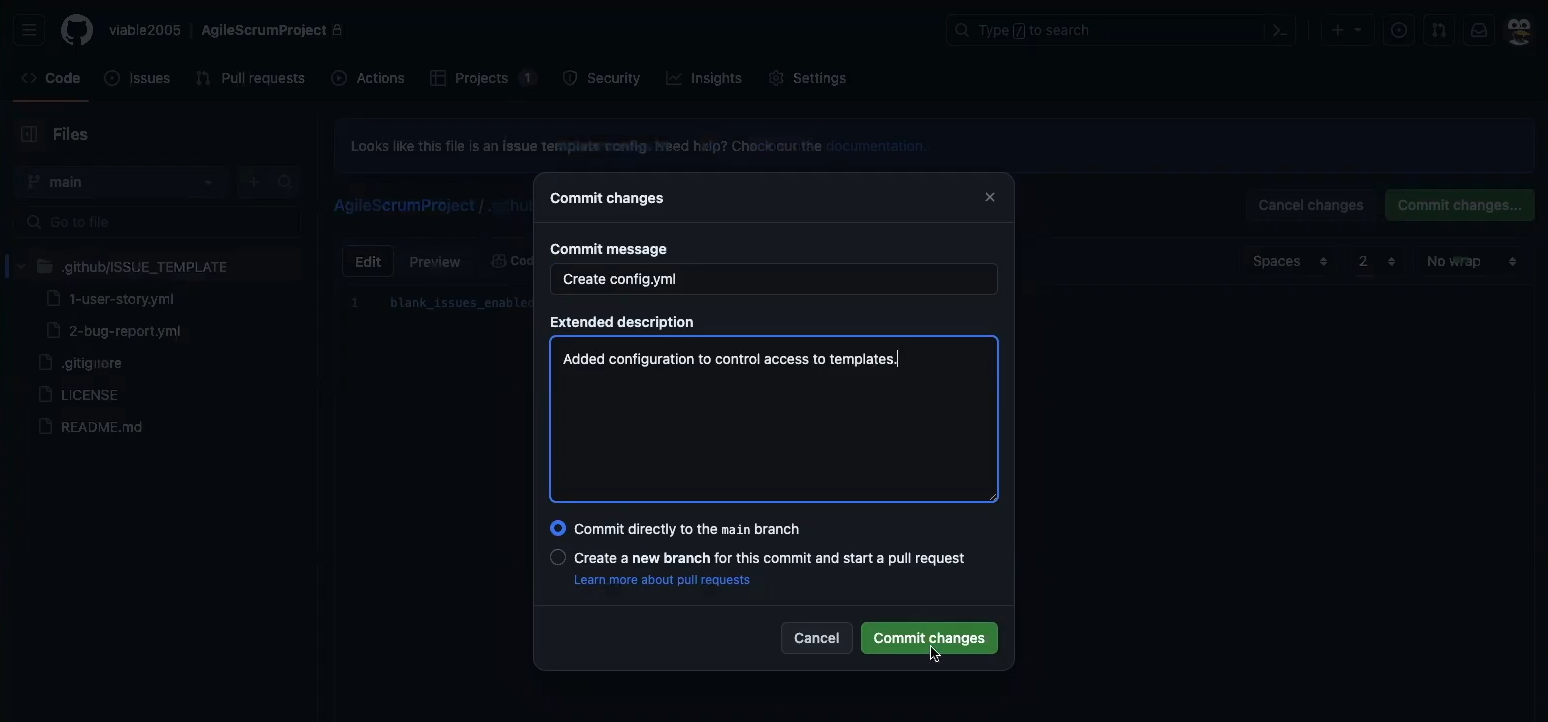Open the issues icon in header
Image resolution: width=1548 pixels, height=722 pixels.
point(1398,30)
